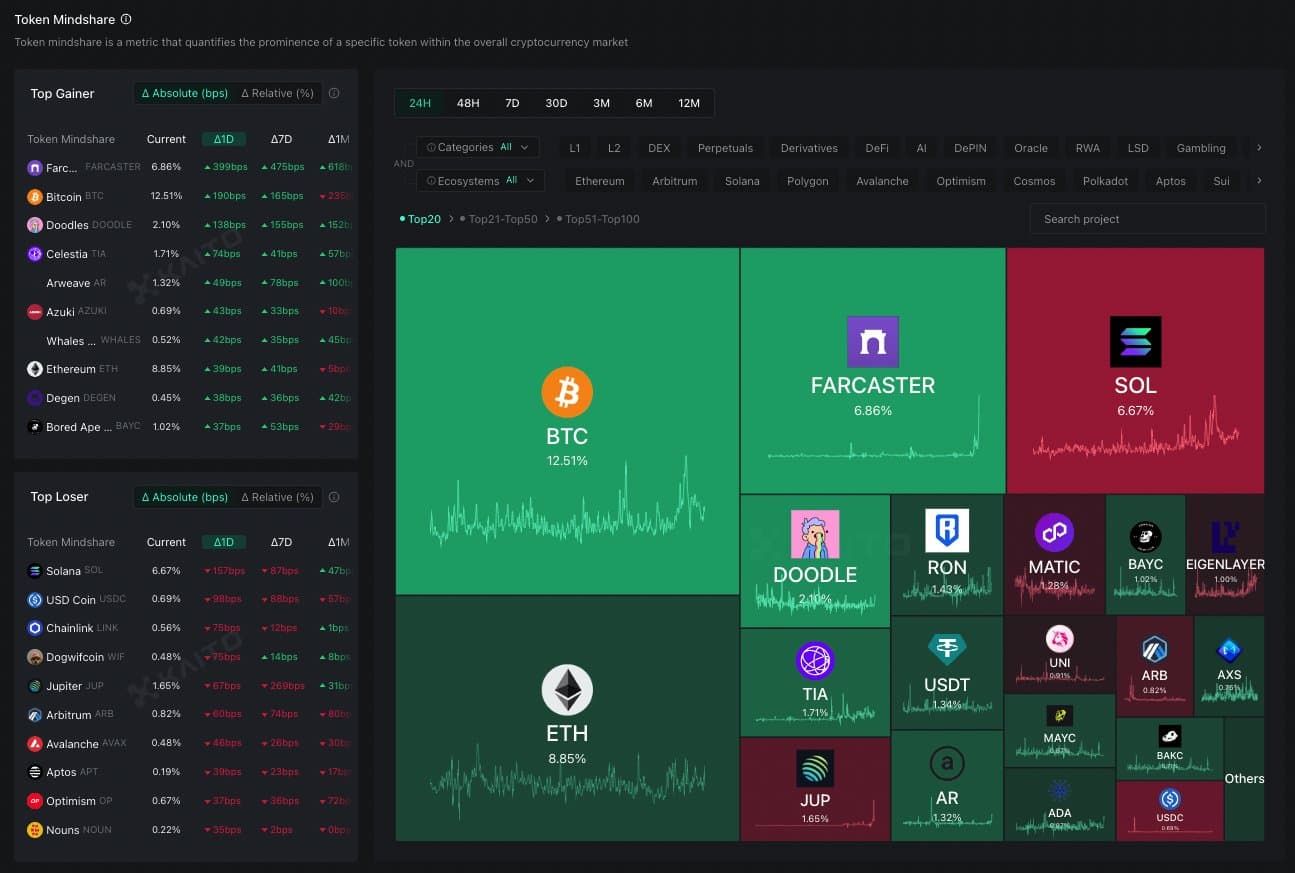Viewport: 1295px width, 873px height.
Task: Click the Tether logo in the USDT tile
Action: (946, 650)
